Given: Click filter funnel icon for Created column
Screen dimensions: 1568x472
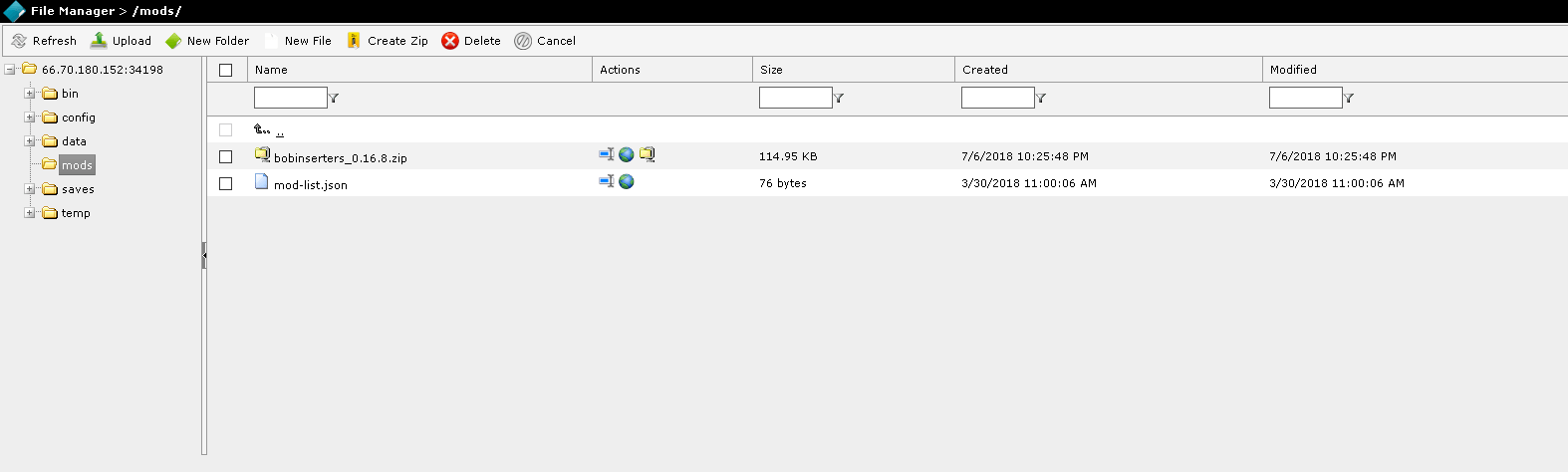Looking at the screenshot, I should click(1041, 98).
